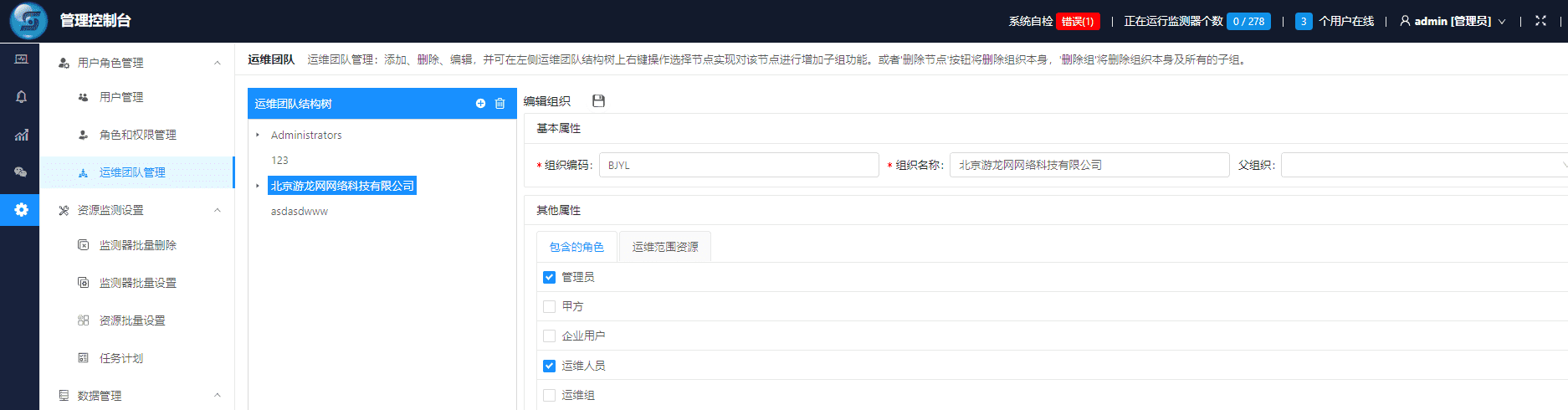Image resolution: width=1568 pixels, height=410 pixels.
Task: Click the 监测器批量删除 icon
Action: [83, 245]
